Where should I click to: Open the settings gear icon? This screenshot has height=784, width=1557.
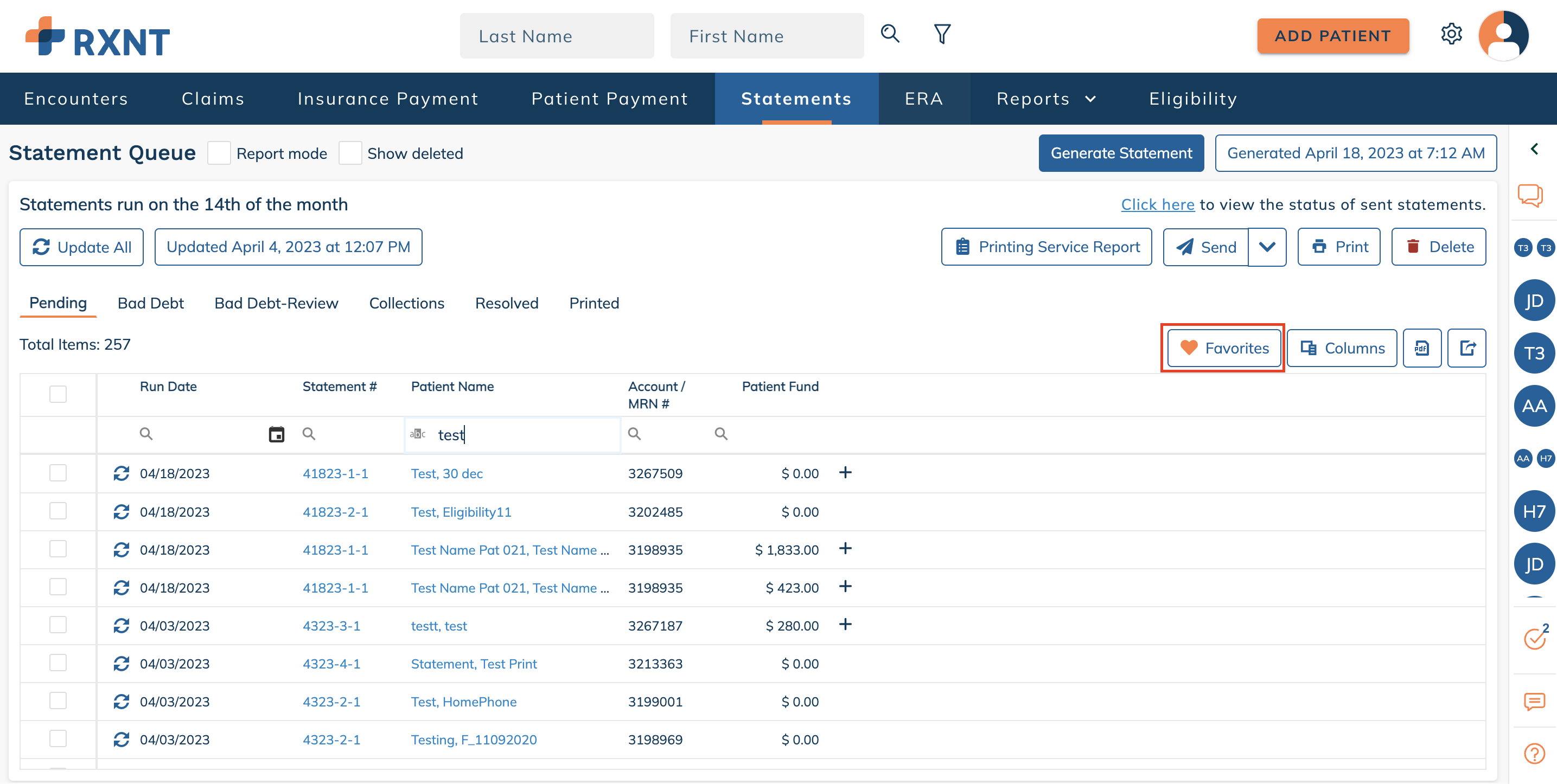1452,34
